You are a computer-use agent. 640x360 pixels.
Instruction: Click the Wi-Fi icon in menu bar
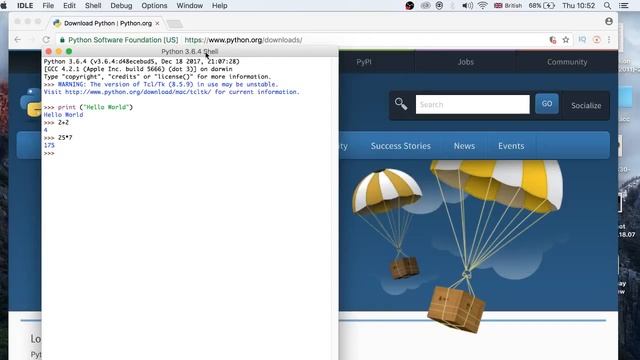[482, 6]
